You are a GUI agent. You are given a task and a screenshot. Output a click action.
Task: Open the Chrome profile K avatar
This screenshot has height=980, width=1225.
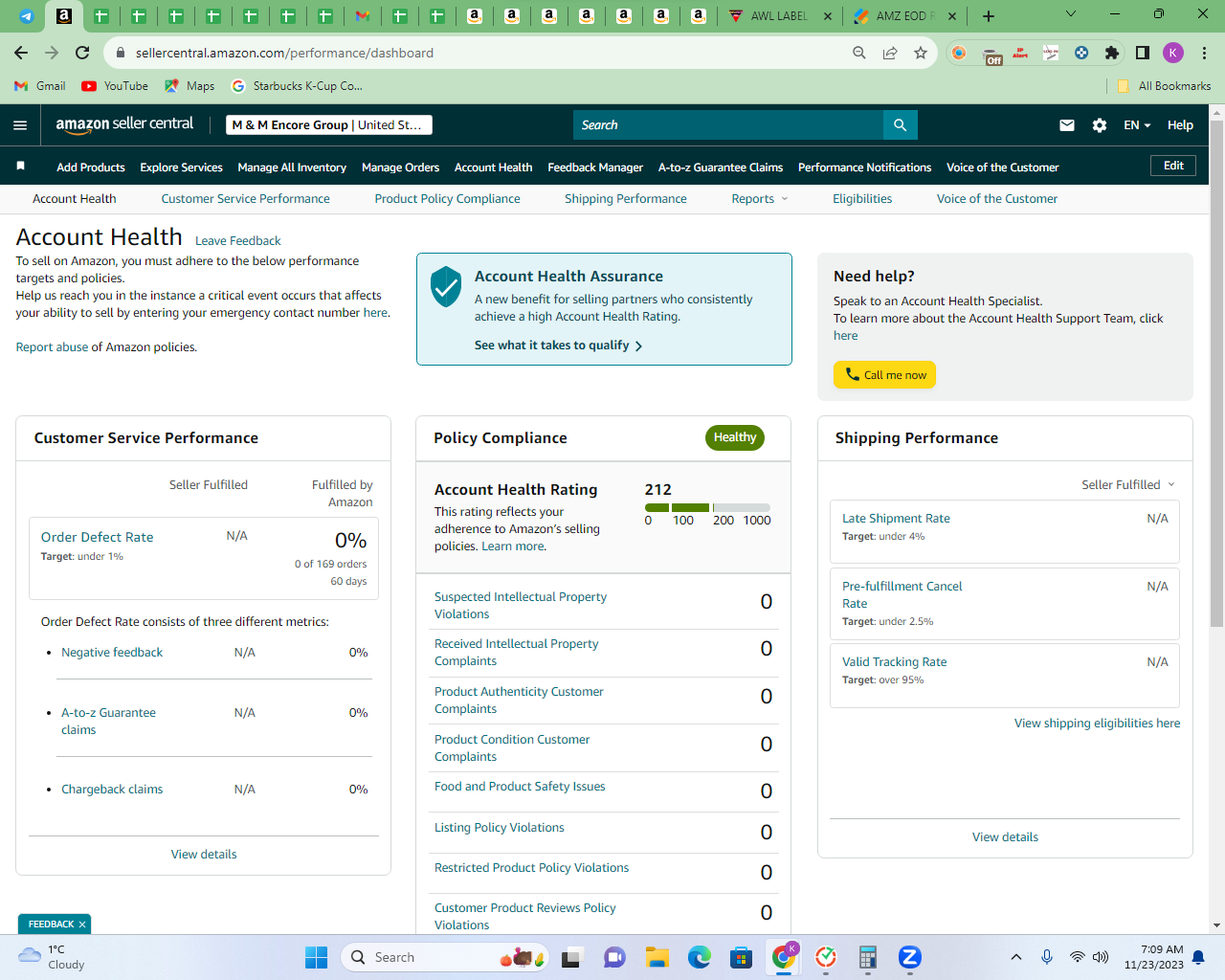click(1173, 53)
